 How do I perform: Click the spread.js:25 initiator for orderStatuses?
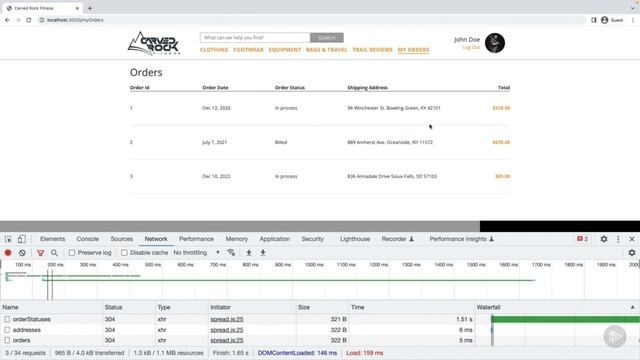(227, 319)
